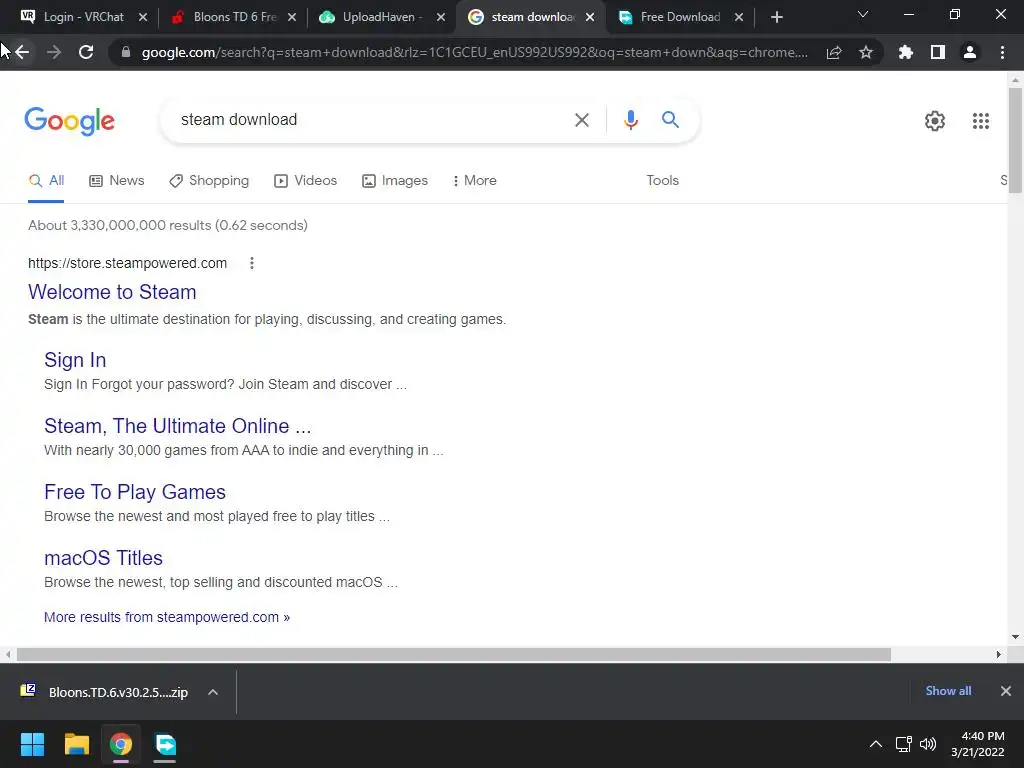Open the volume speaker icon in tray

[927, 744]
